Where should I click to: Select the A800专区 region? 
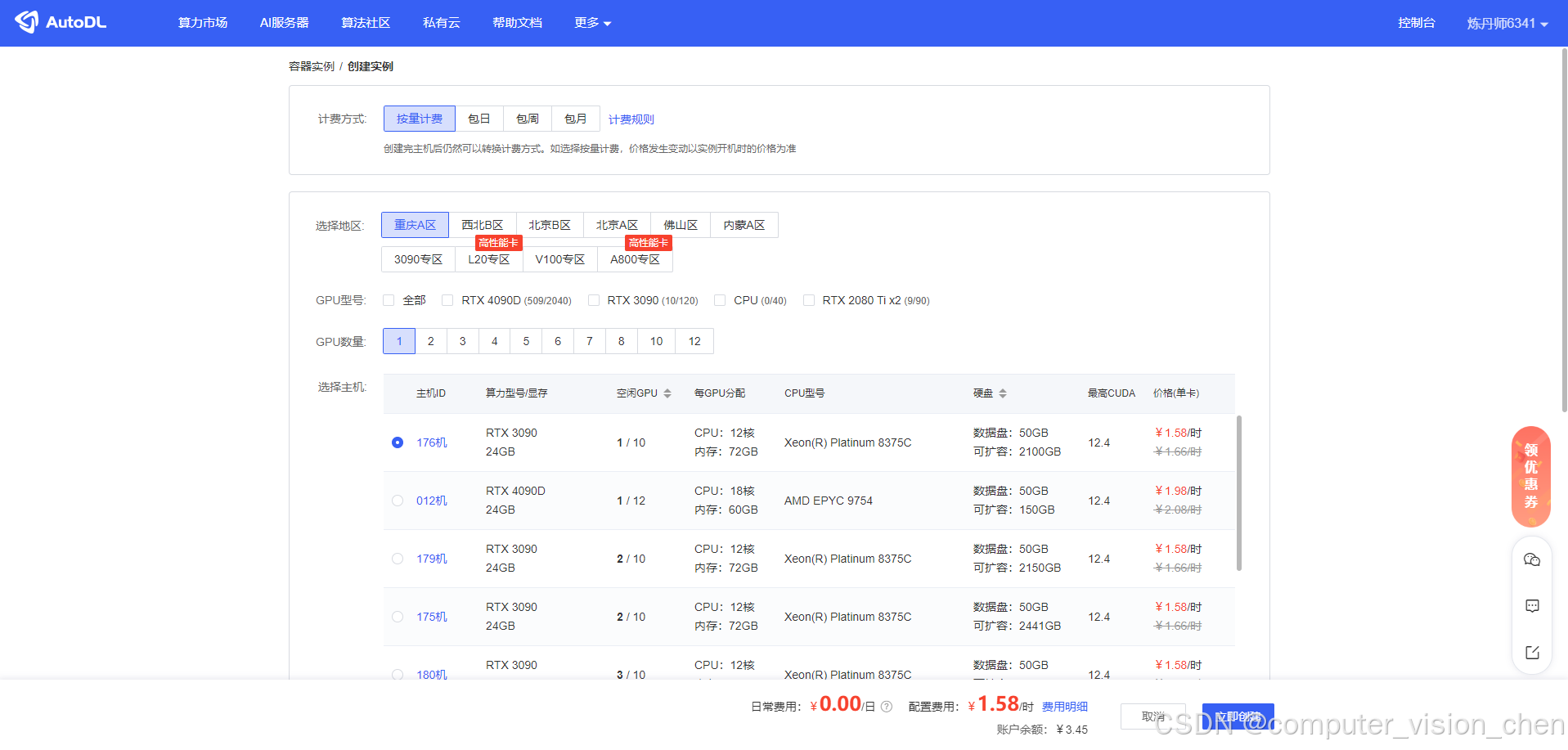point(636,259)
